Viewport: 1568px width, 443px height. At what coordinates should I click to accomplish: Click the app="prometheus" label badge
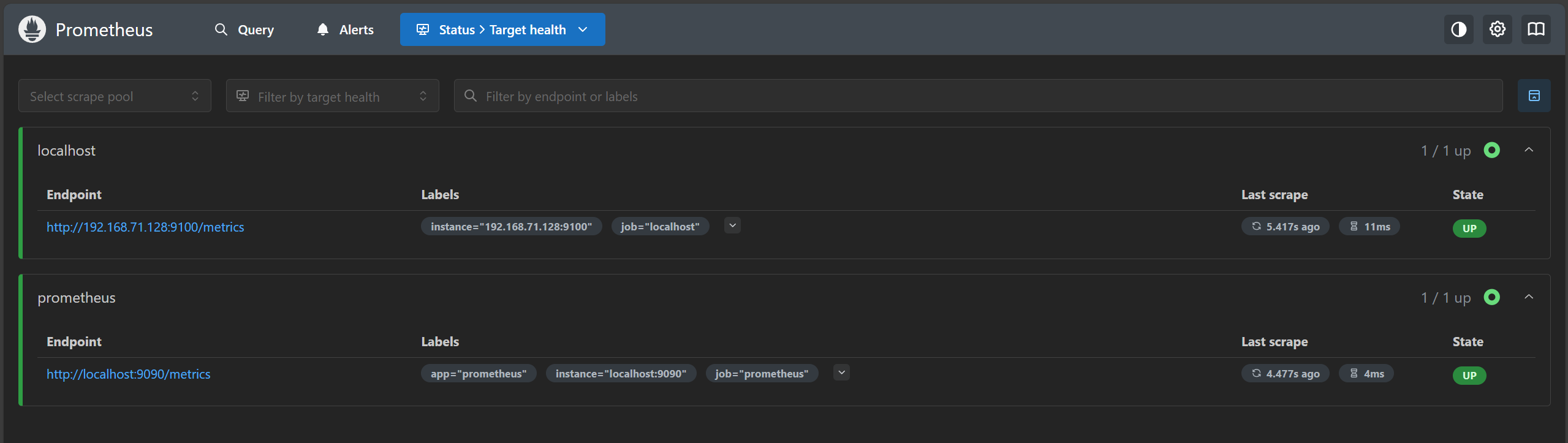479,373
